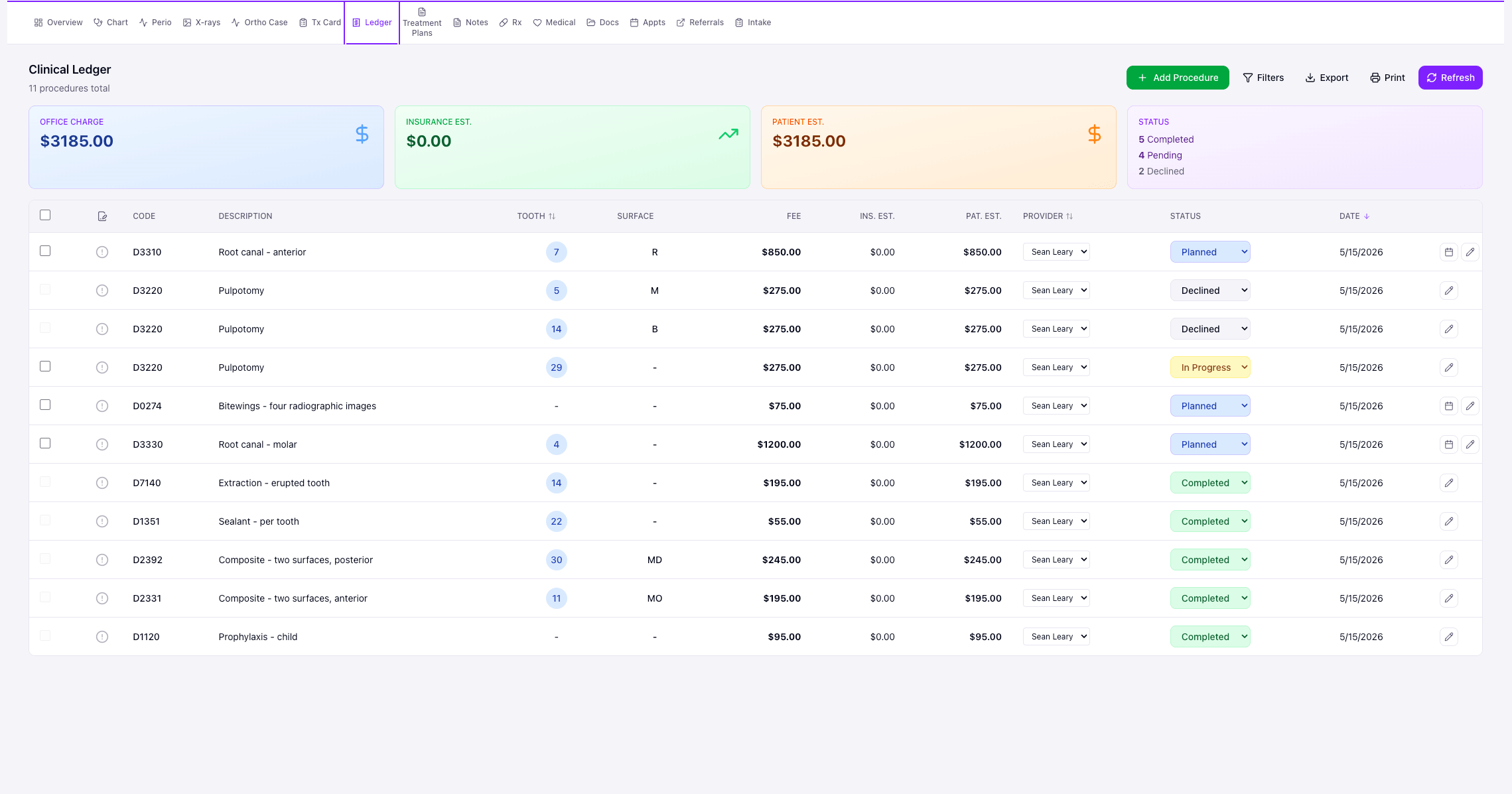Open the calendar icon for Root canal - molar
Screen dimensions: 1512x794
click(x=1449, y=444)
